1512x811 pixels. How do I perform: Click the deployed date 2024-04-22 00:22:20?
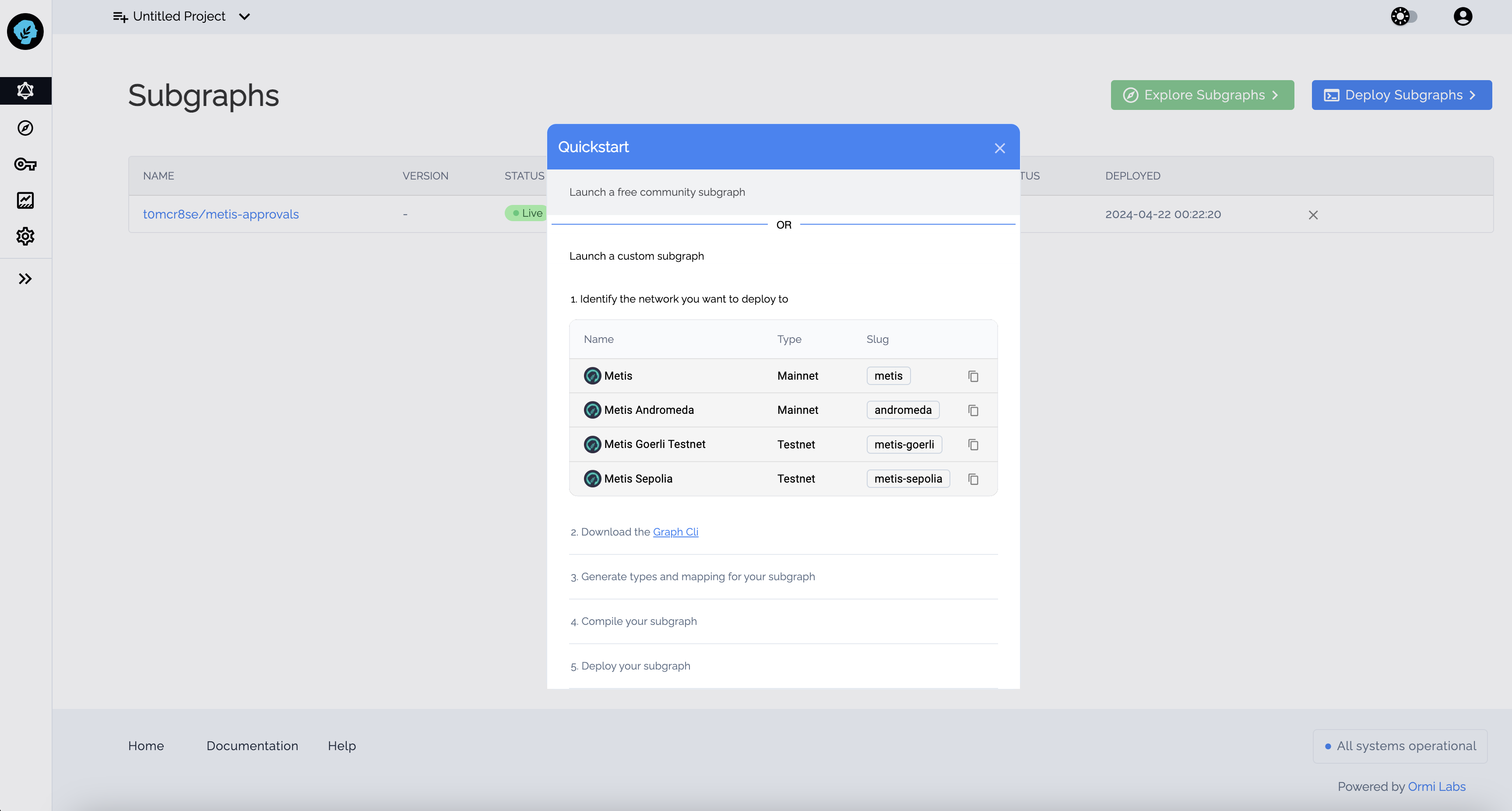coord(1163,214)
